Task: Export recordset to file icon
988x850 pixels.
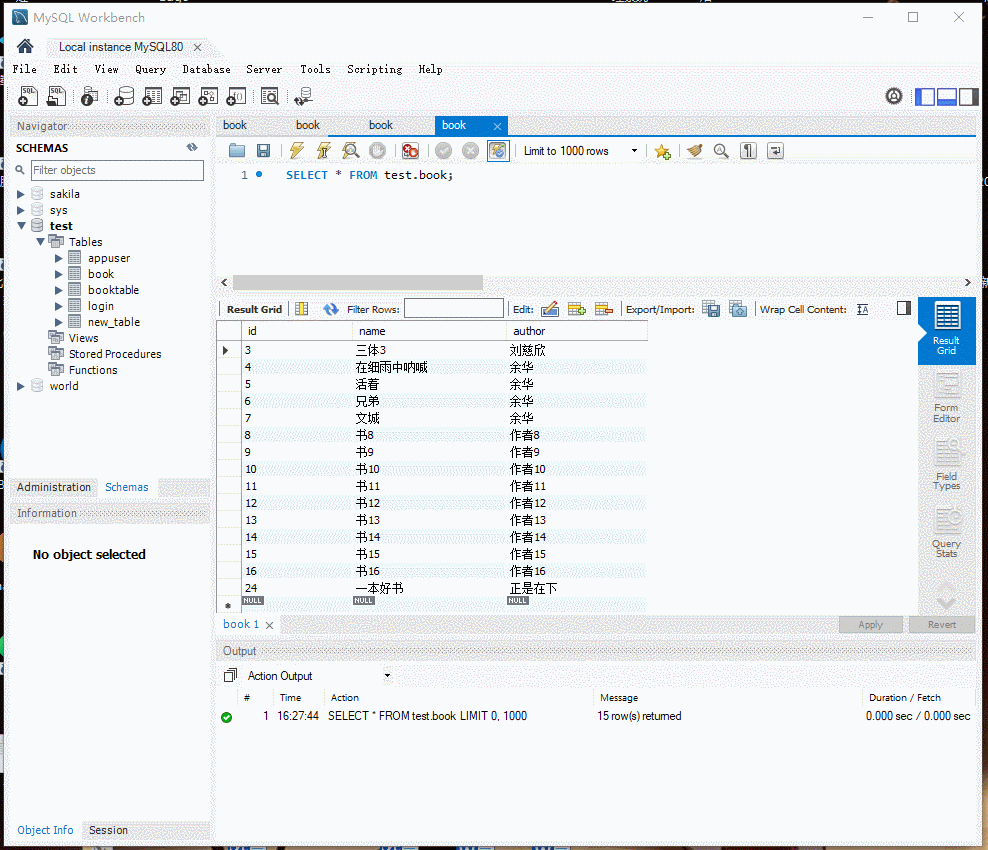Action: tap(711, 309)
